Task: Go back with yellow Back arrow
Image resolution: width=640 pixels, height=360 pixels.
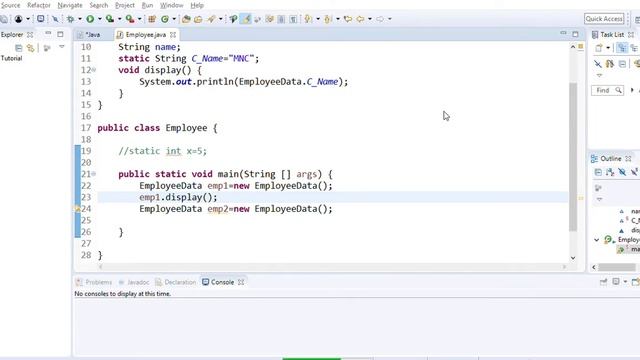Action: (360, 19)
